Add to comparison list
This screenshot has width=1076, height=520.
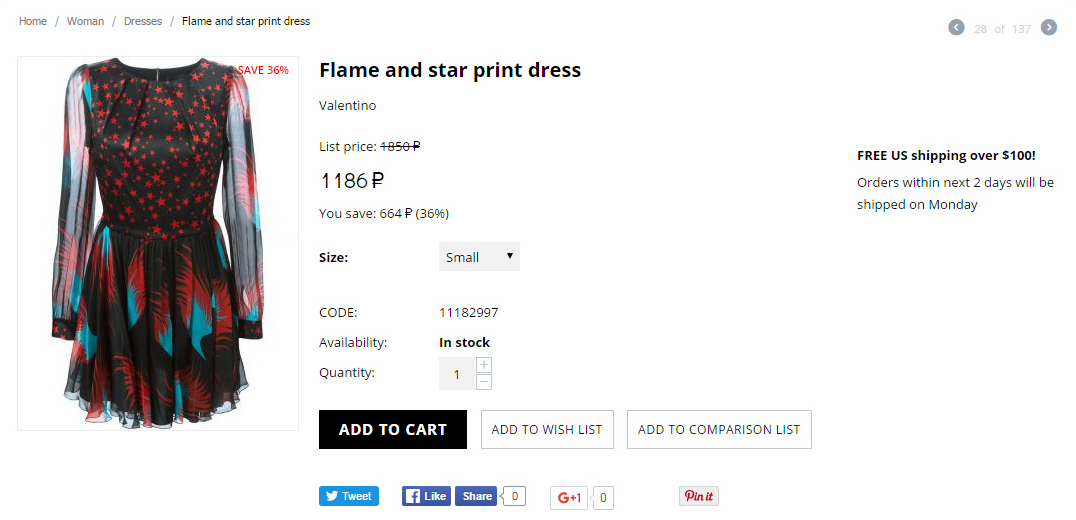coord(719,429)
